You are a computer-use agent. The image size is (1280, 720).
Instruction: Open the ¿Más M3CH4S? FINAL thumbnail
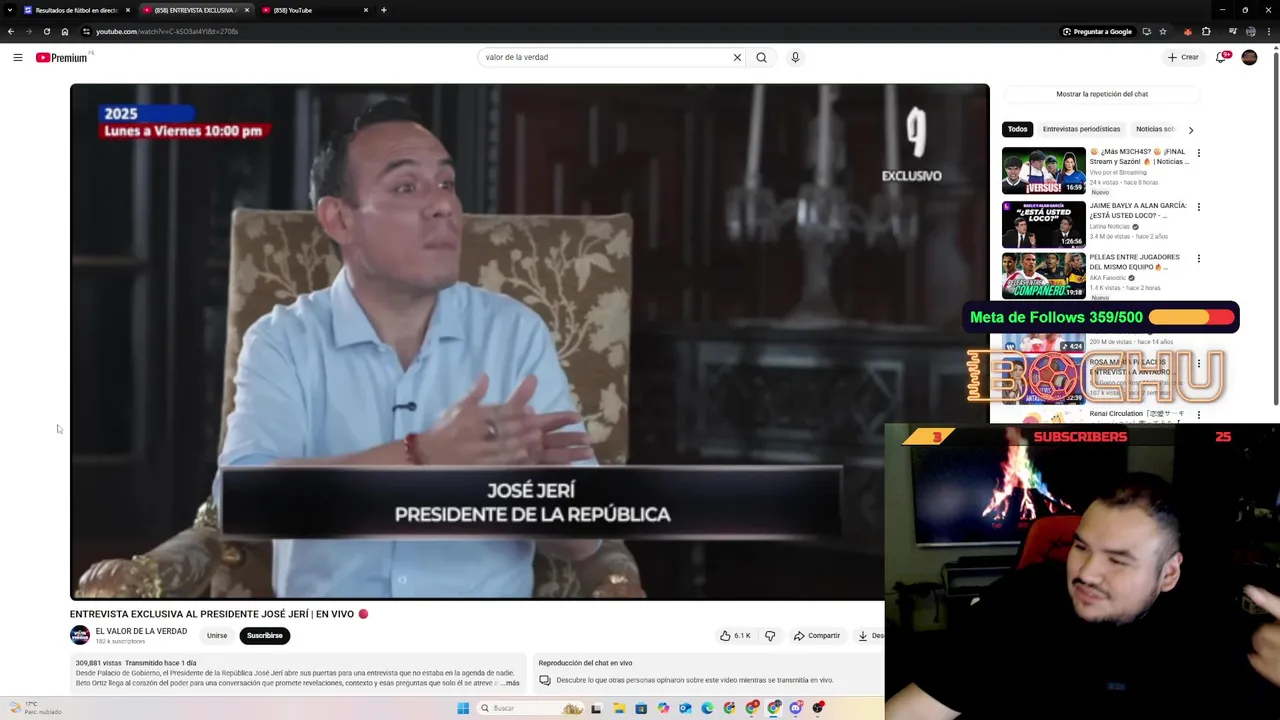point(1044,171)
